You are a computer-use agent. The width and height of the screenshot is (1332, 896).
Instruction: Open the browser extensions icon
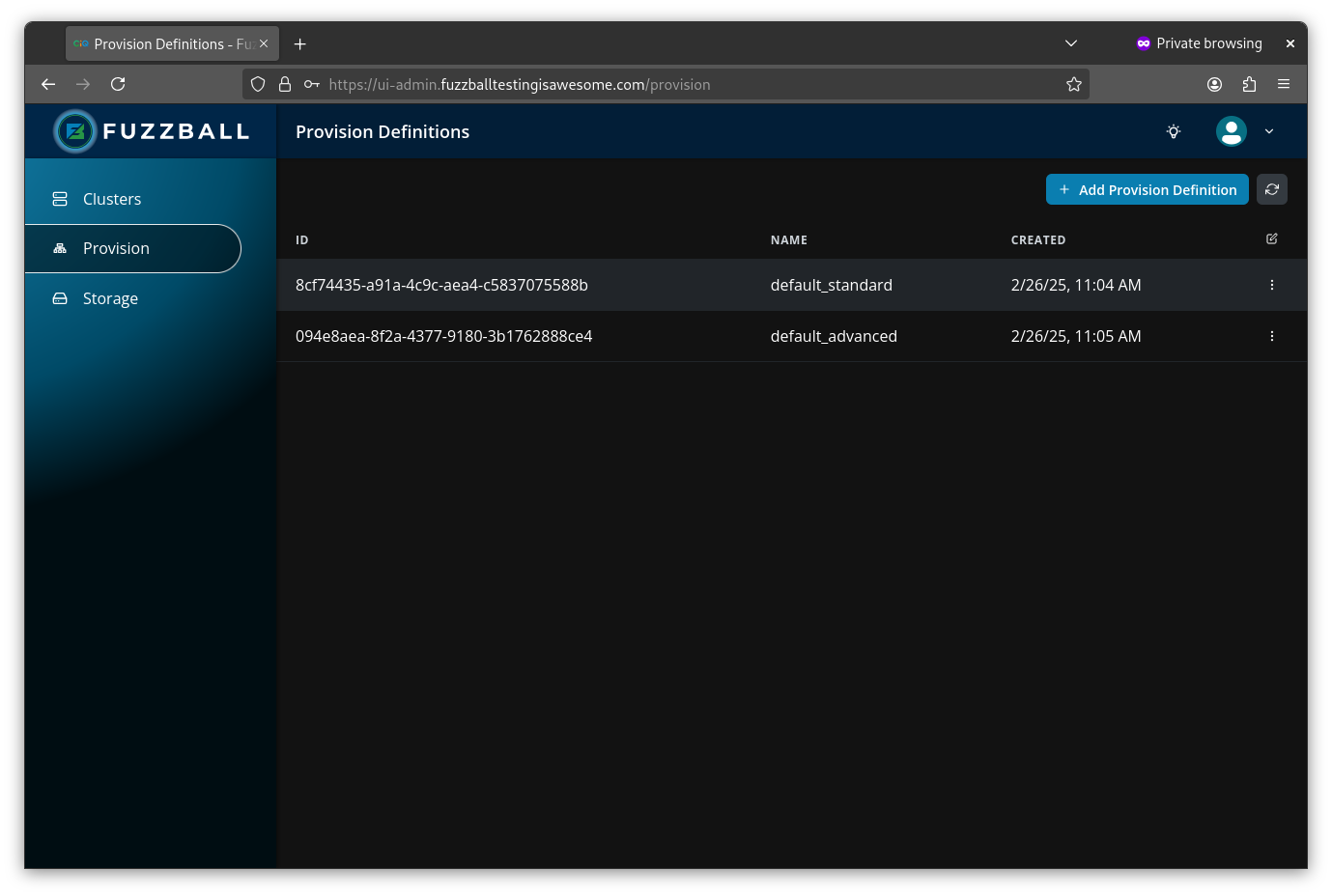point(1249,84)
